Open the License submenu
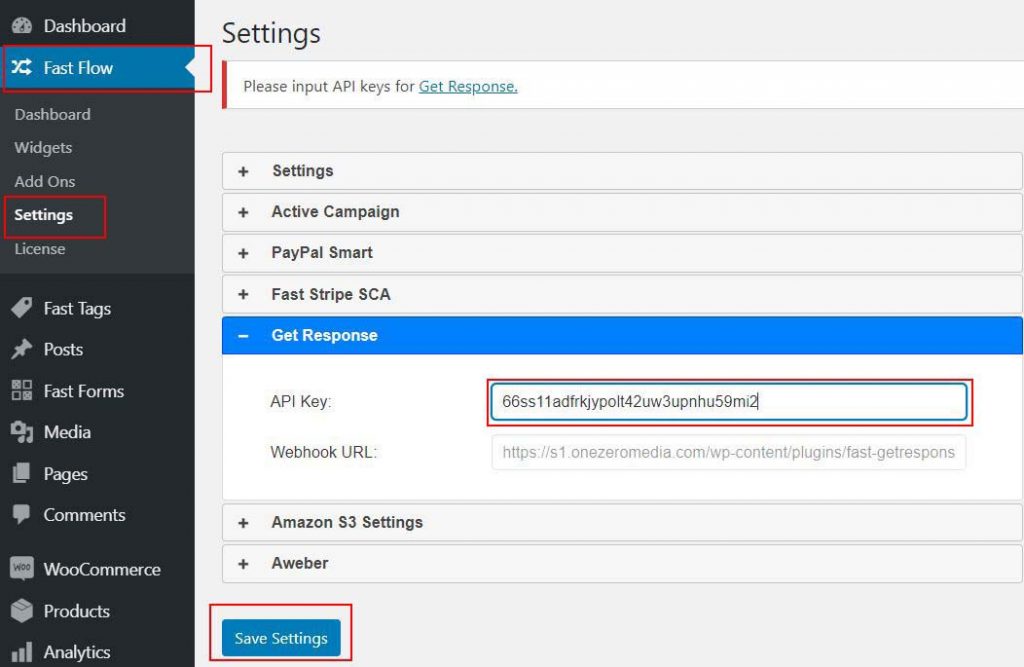This screenshot has height=667, width=1024. (x=40, y=249)
